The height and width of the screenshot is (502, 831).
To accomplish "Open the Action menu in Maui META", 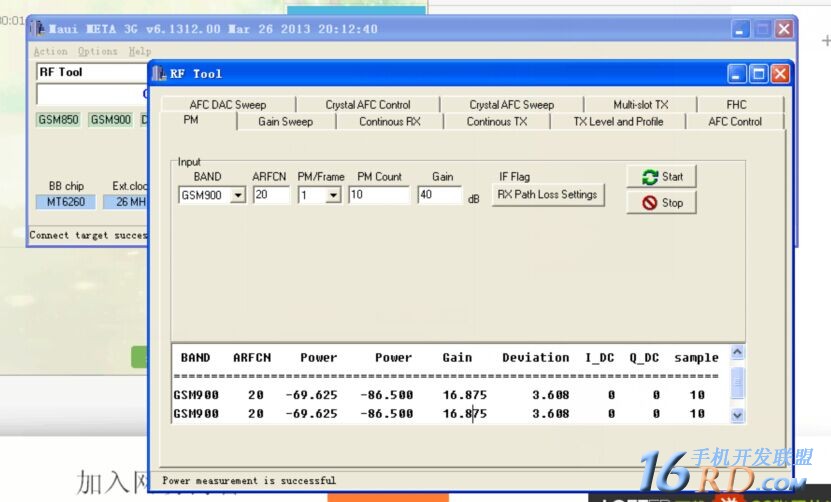I will [50, 51].
